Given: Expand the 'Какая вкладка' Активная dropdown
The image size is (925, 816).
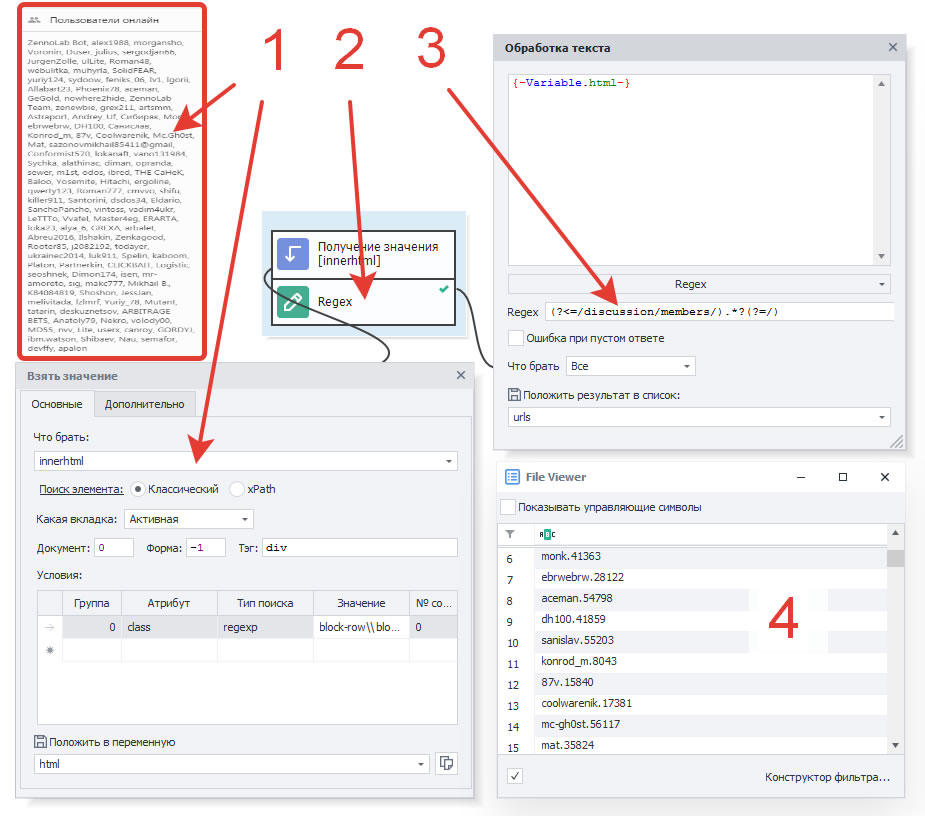Looking at the screenshot, I should (x=245, y=519).
